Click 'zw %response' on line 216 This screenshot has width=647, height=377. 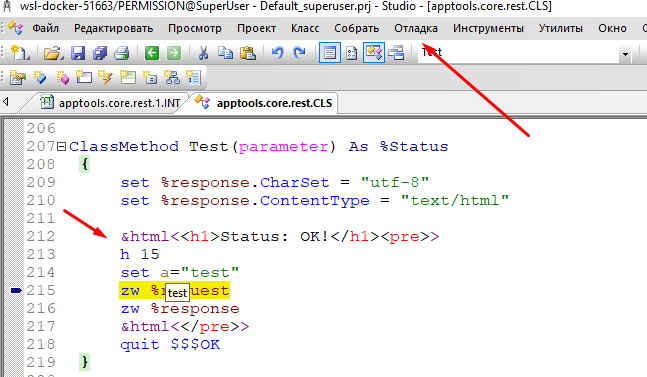[x=180, y=309]
